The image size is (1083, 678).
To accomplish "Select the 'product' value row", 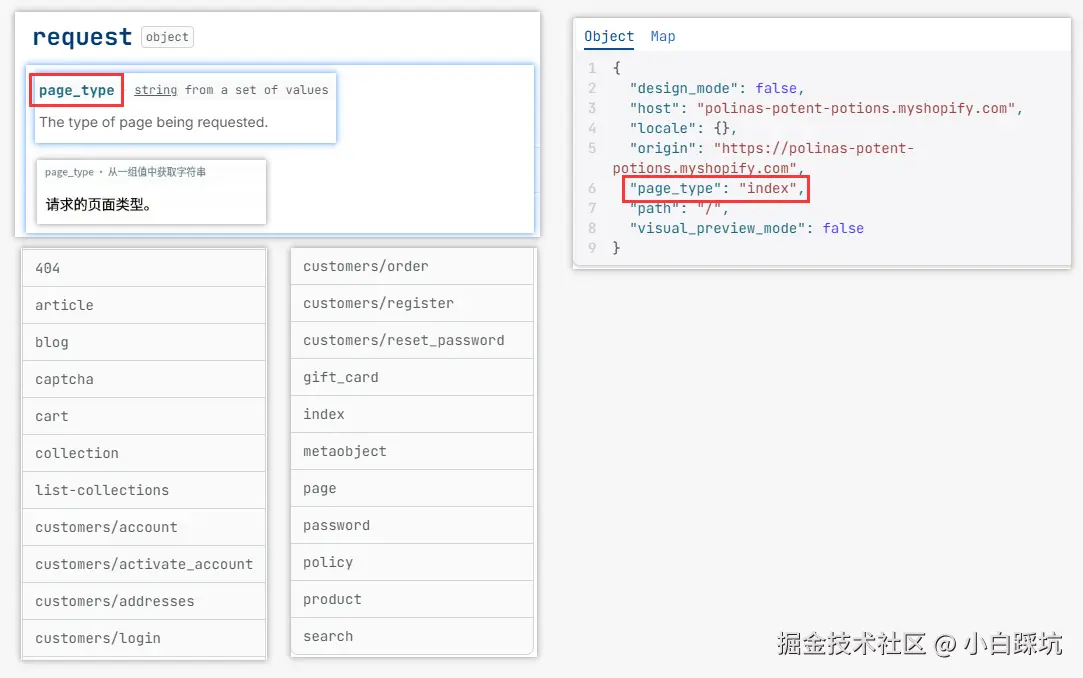I will click(x=412, y=599).
